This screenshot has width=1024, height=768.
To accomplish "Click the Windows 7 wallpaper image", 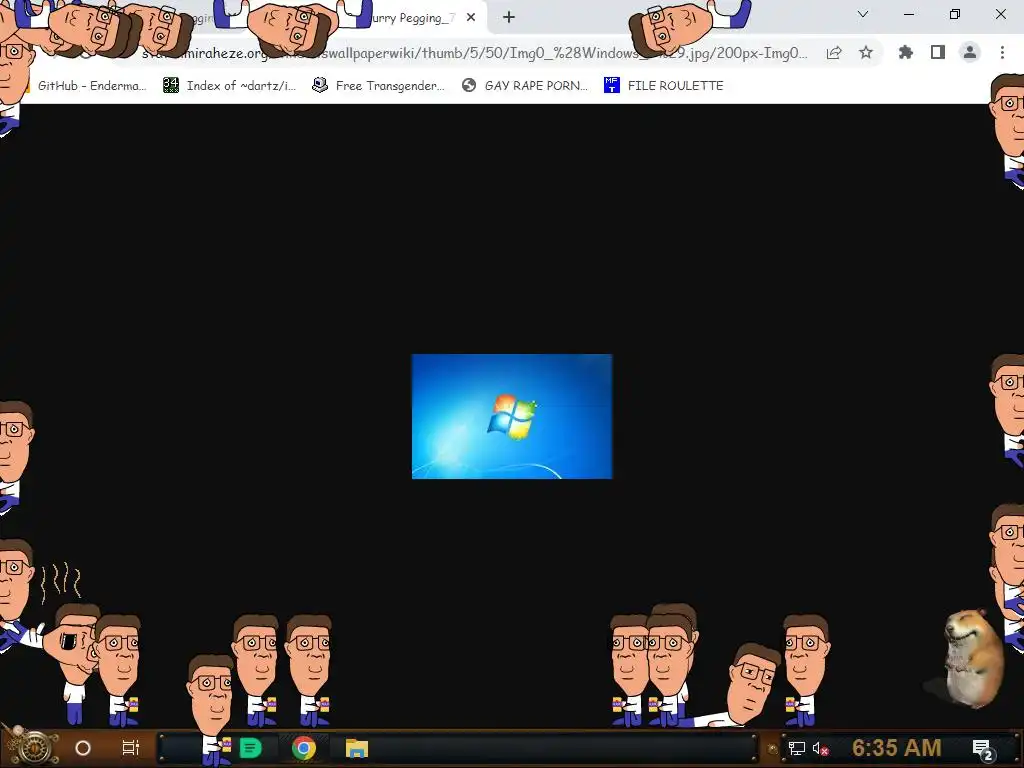I will click(512, 417).
